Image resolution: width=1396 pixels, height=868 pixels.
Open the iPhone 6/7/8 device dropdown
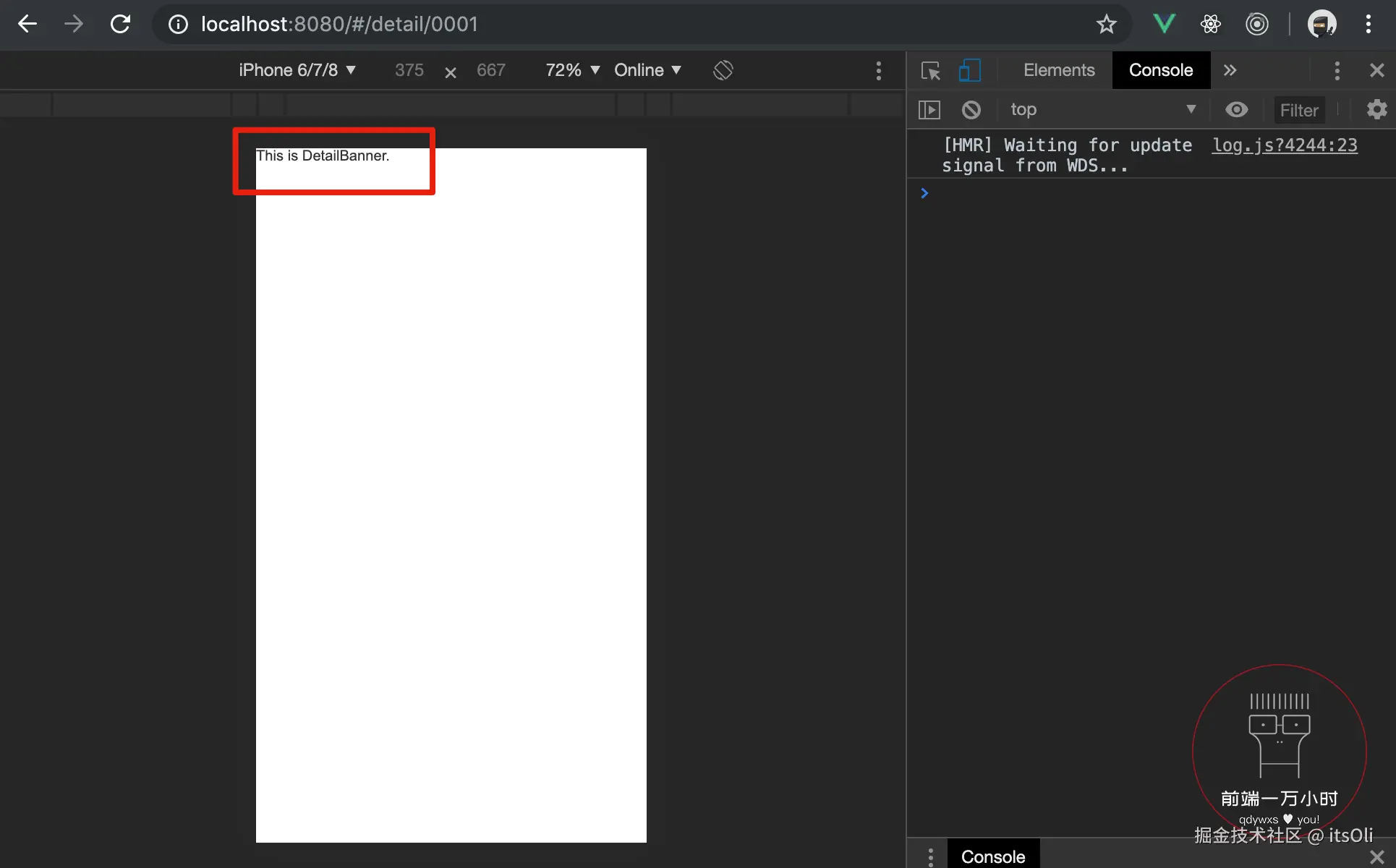coord(297,70)
